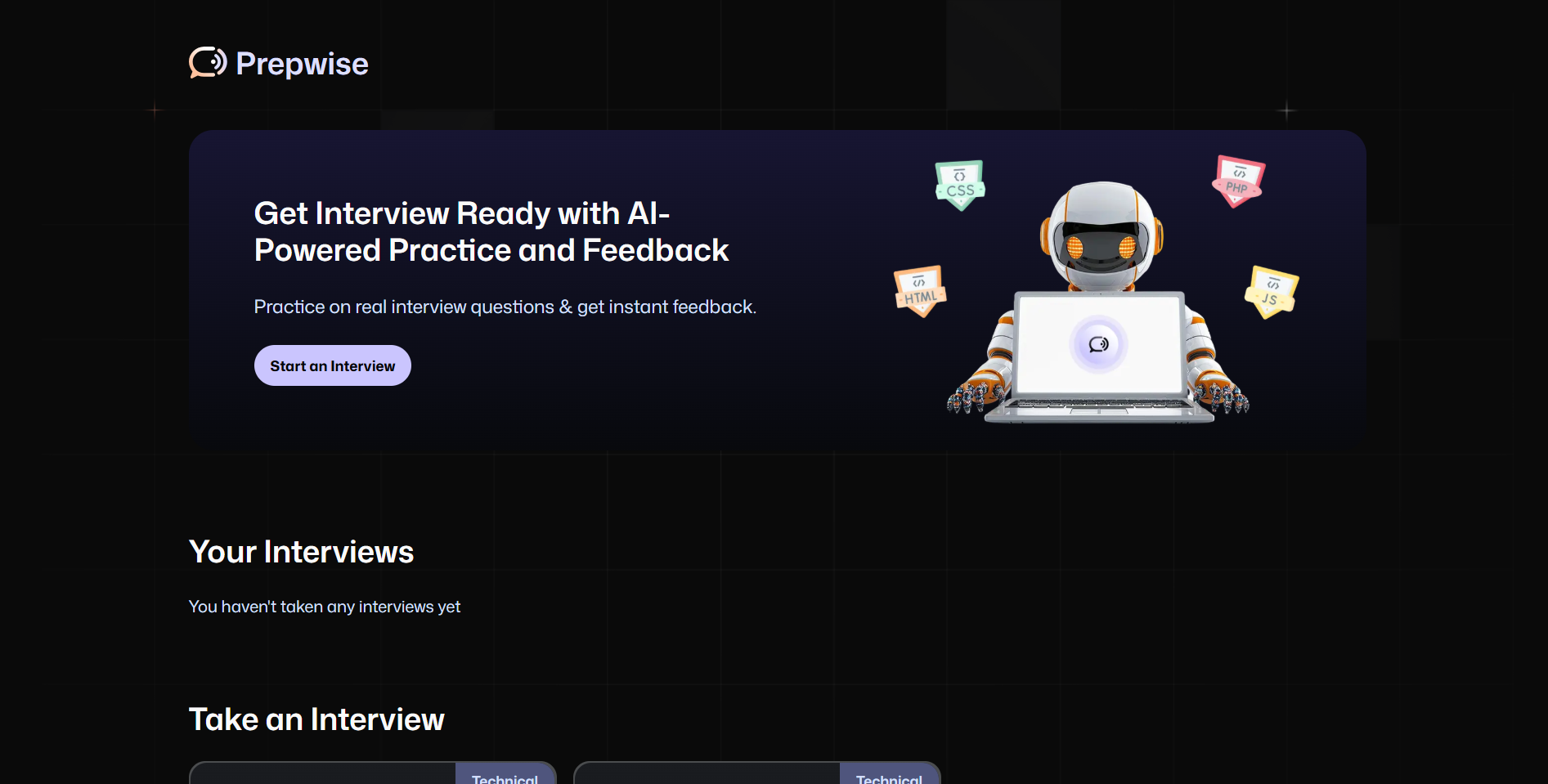This screenshot has width=1548, height=784.
Task: Click the Your Interviews section heading
Action: coord(301,552)
